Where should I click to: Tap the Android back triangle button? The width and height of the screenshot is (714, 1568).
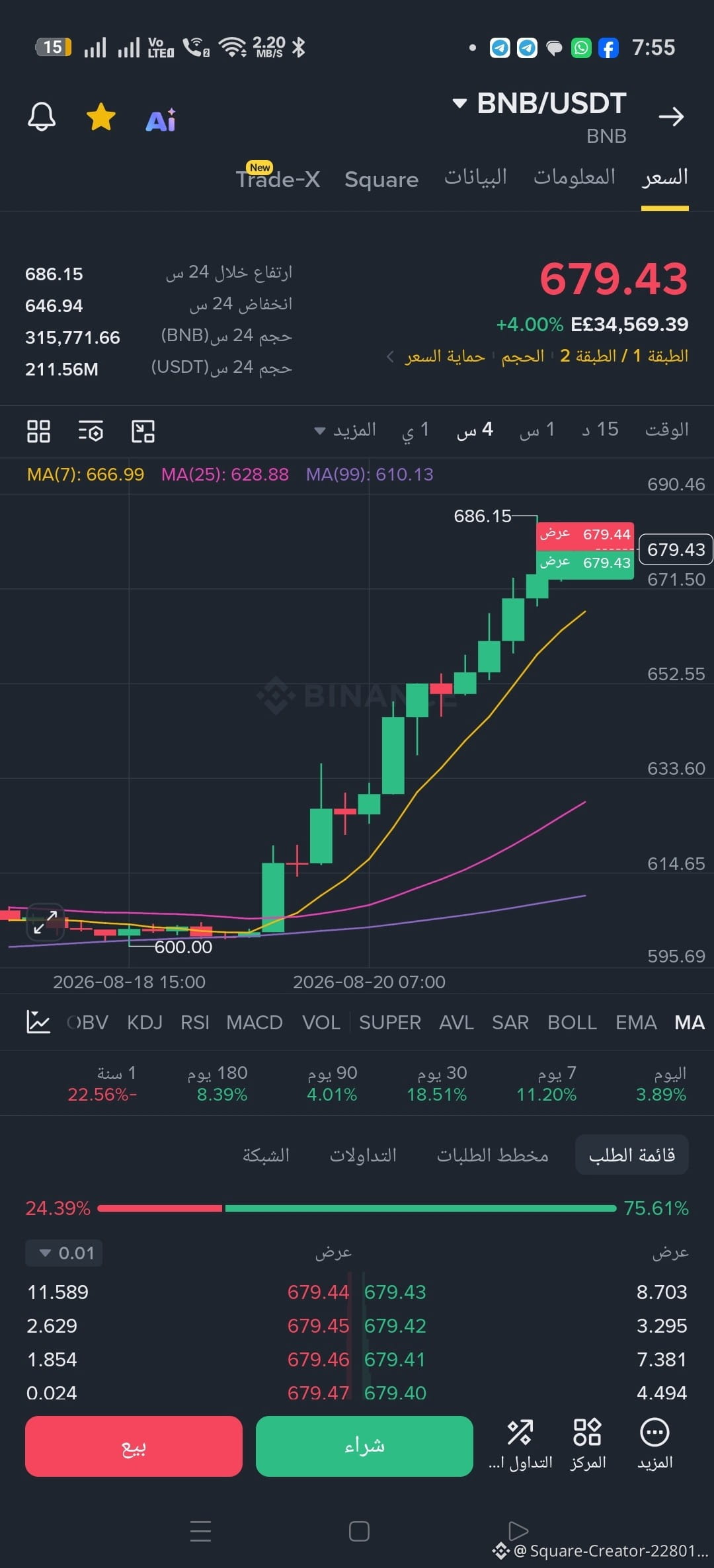518,1530
